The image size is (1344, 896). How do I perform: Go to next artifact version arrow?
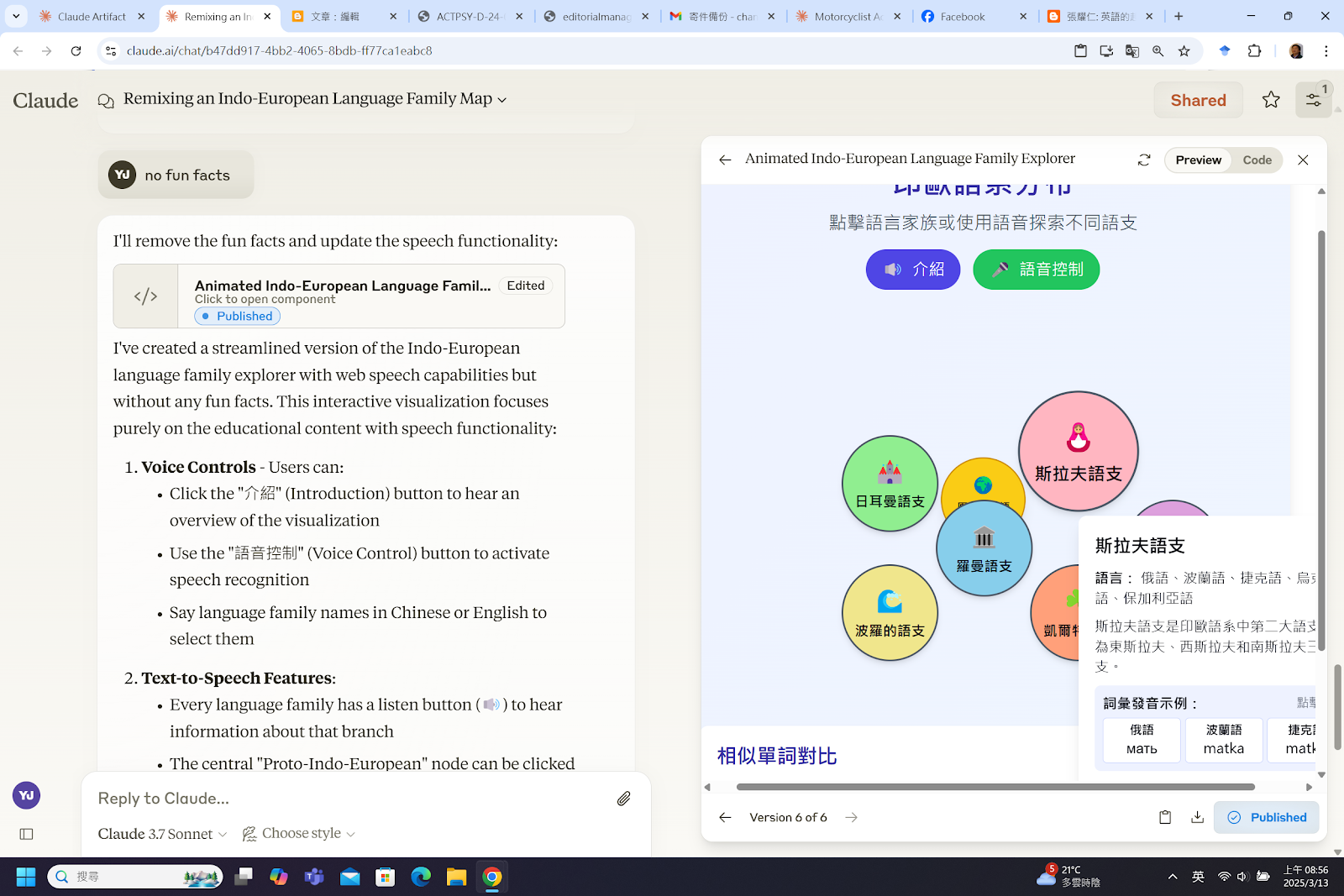coord(851,817)
